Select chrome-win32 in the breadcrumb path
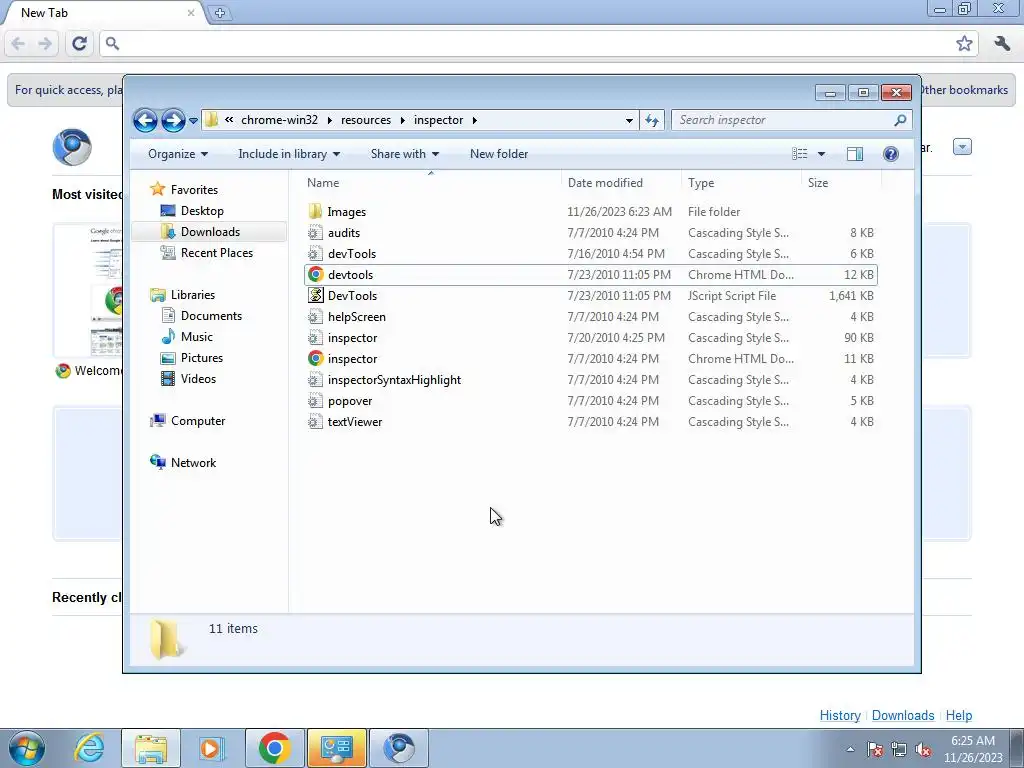The width and height of the screenshot is (1024, 768). [x=280, y=120]
